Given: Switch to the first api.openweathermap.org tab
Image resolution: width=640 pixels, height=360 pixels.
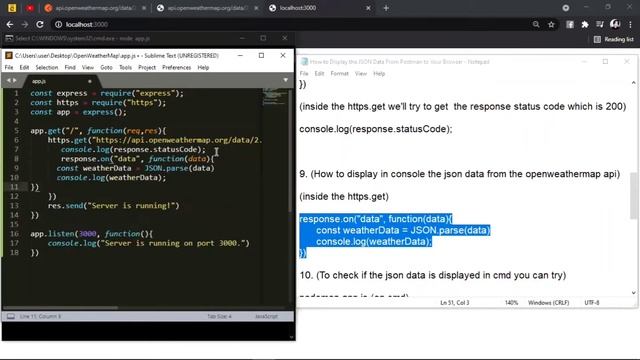Looking at the screenshot, I should [95, 8].
